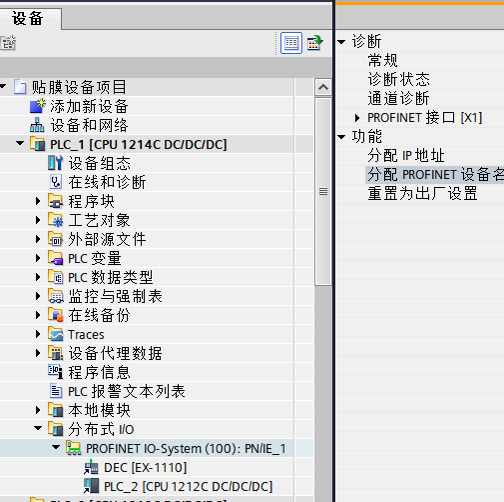
Task: Click the PLC 报警文本列表 document icon
Action: point(56,391)
